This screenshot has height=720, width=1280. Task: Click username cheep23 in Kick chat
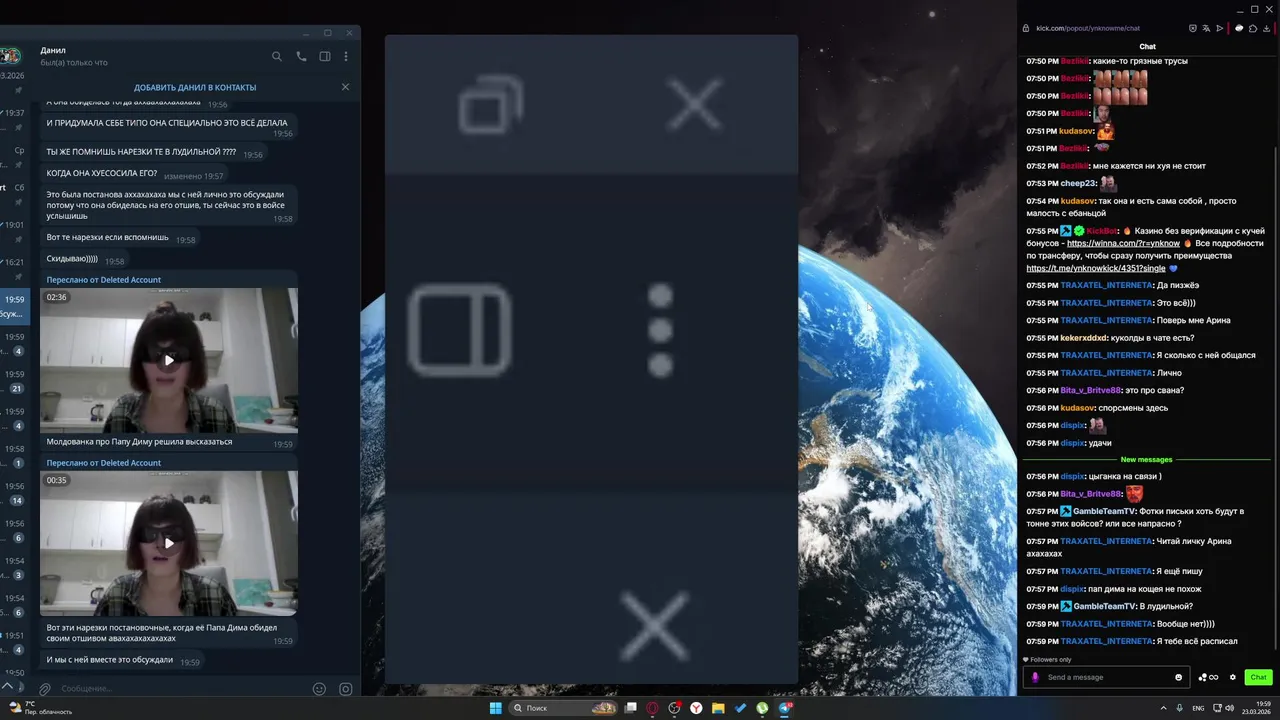tap(1079, 184)
